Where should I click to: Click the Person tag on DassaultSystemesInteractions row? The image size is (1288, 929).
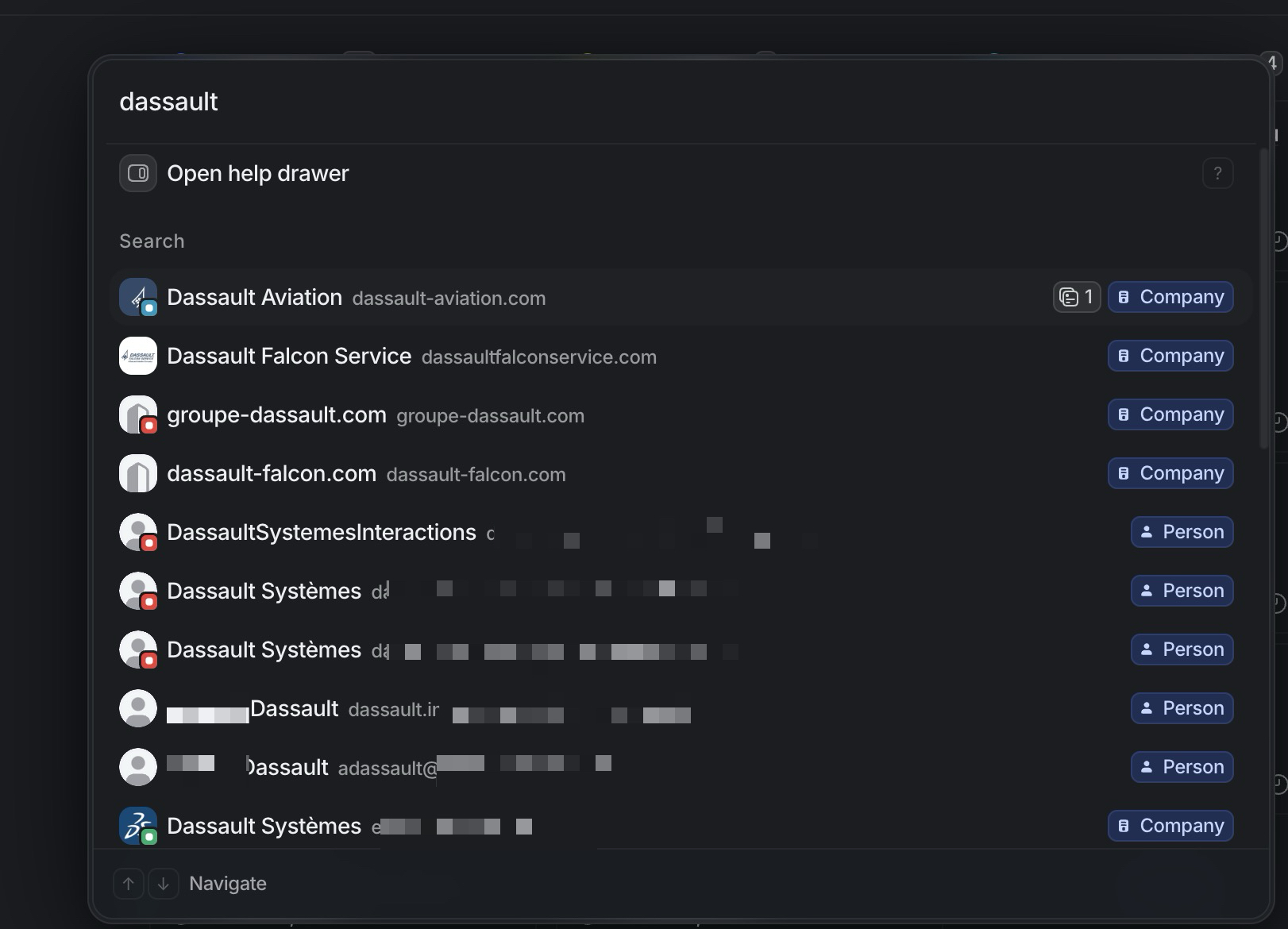pyautogui.click(x=1182, y=532)
